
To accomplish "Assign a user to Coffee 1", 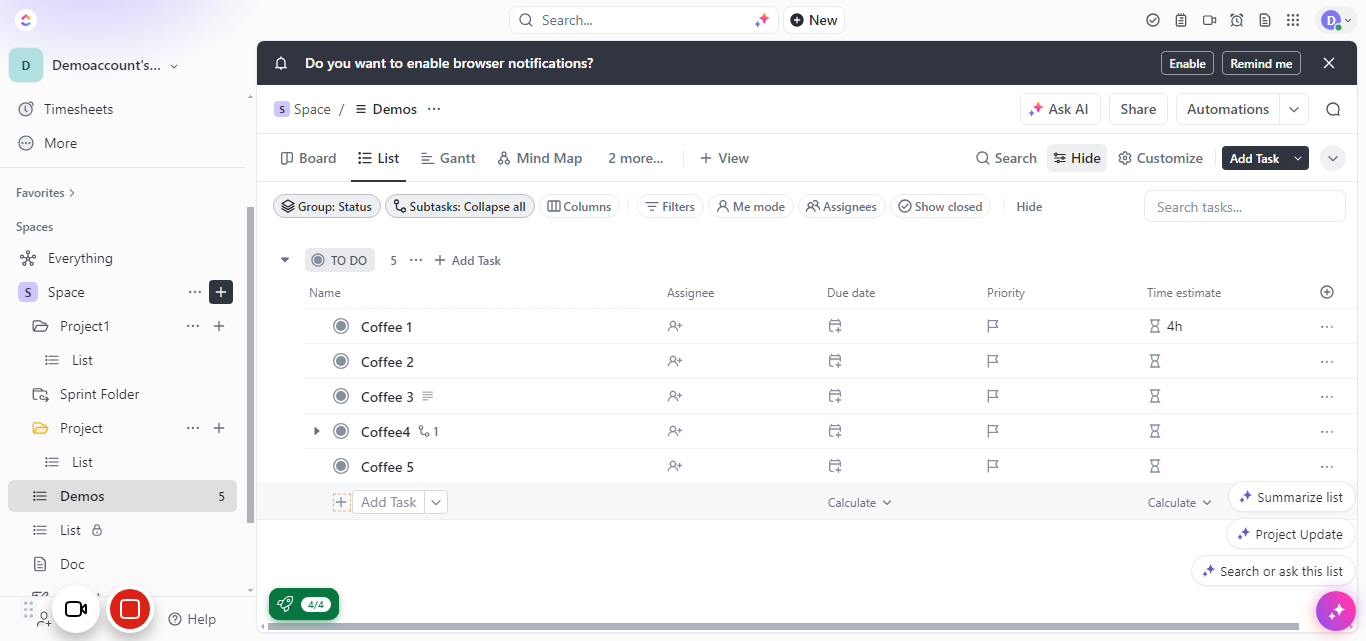I will coord(675,326).
